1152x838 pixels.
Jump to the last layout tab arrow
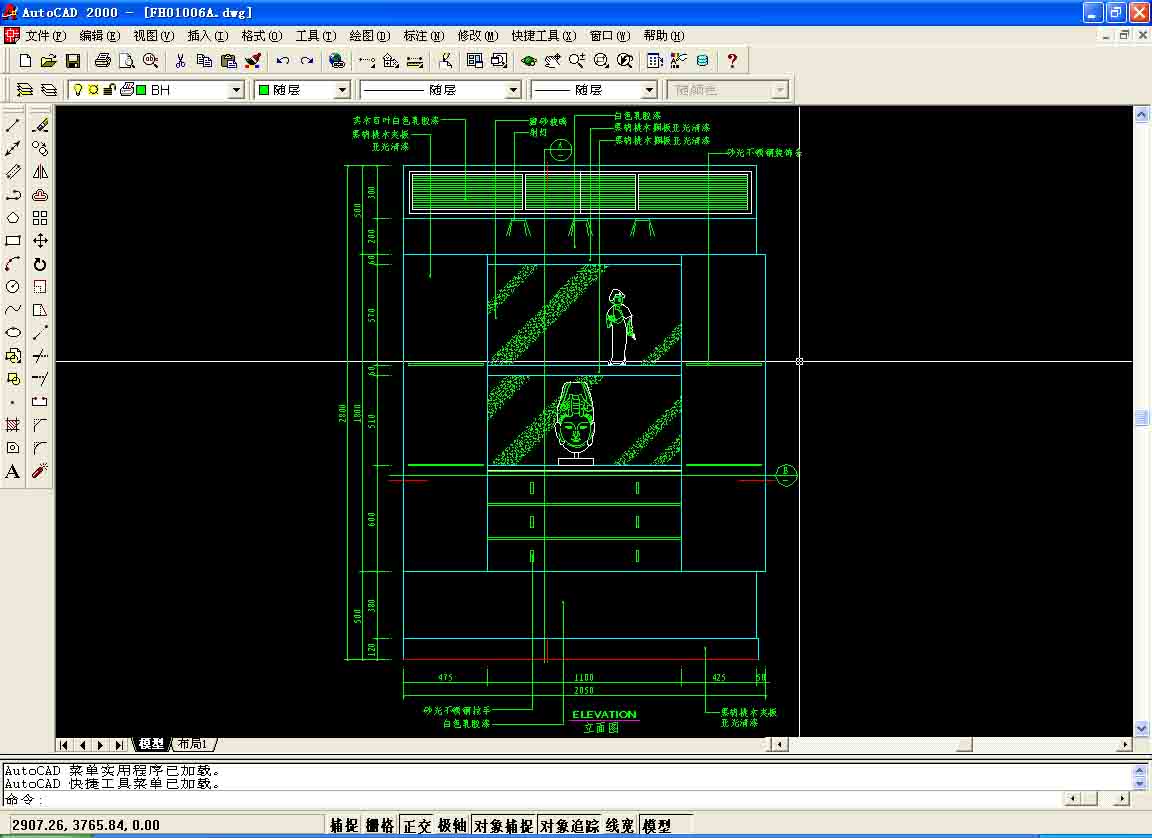click(120, 745)
